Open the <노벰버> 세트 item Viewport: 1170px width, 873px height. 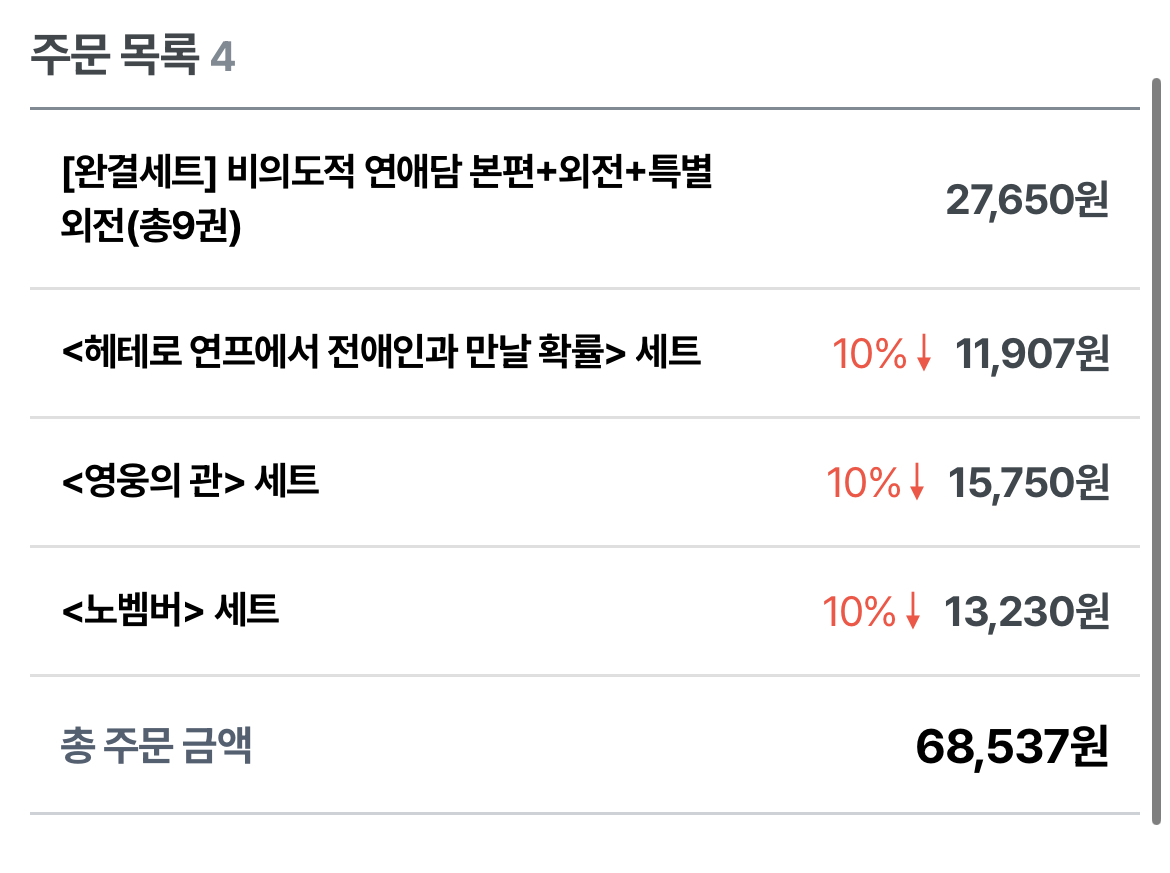point(170,609)
